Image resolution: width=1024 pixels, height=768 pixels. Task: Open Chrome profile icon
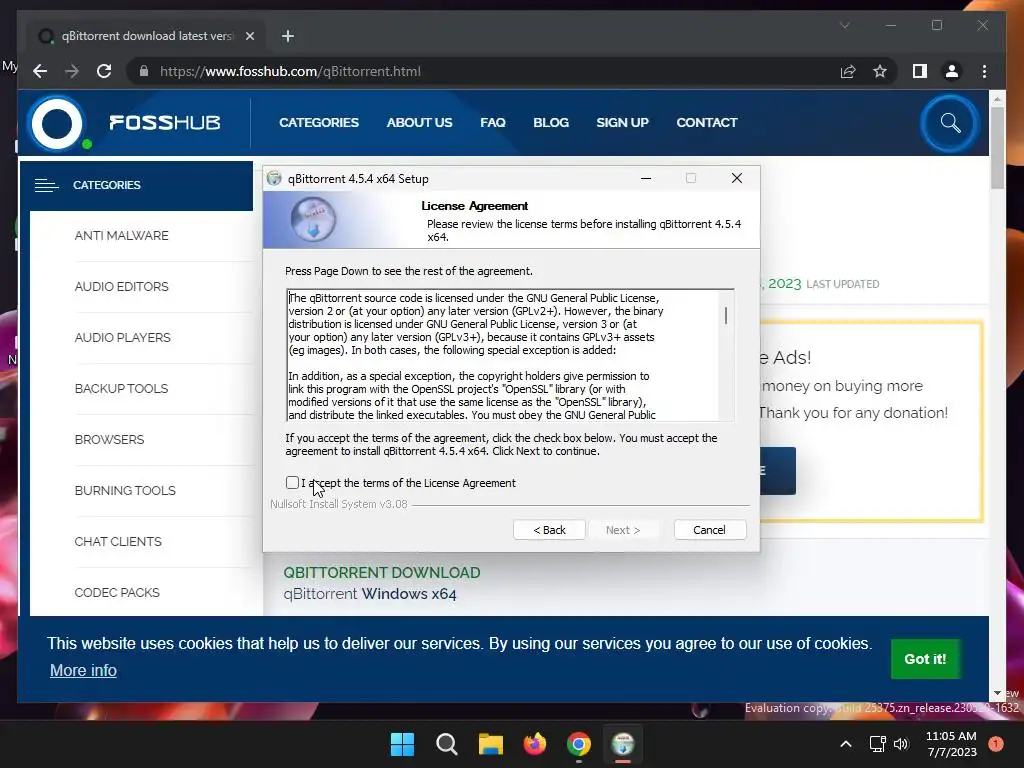click(x=952, y=71)
